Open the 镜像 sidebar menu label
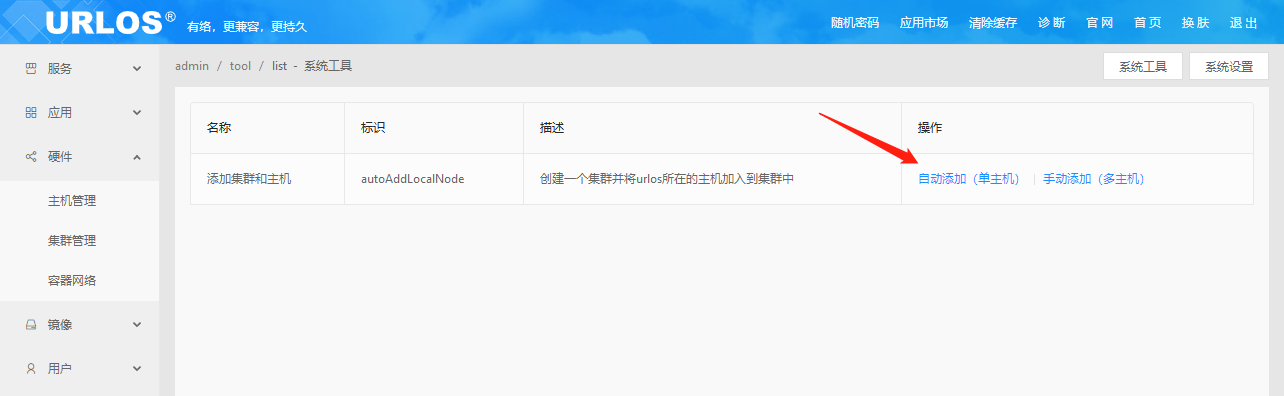This screenshot has width=1284, height=396. (60, 325)
